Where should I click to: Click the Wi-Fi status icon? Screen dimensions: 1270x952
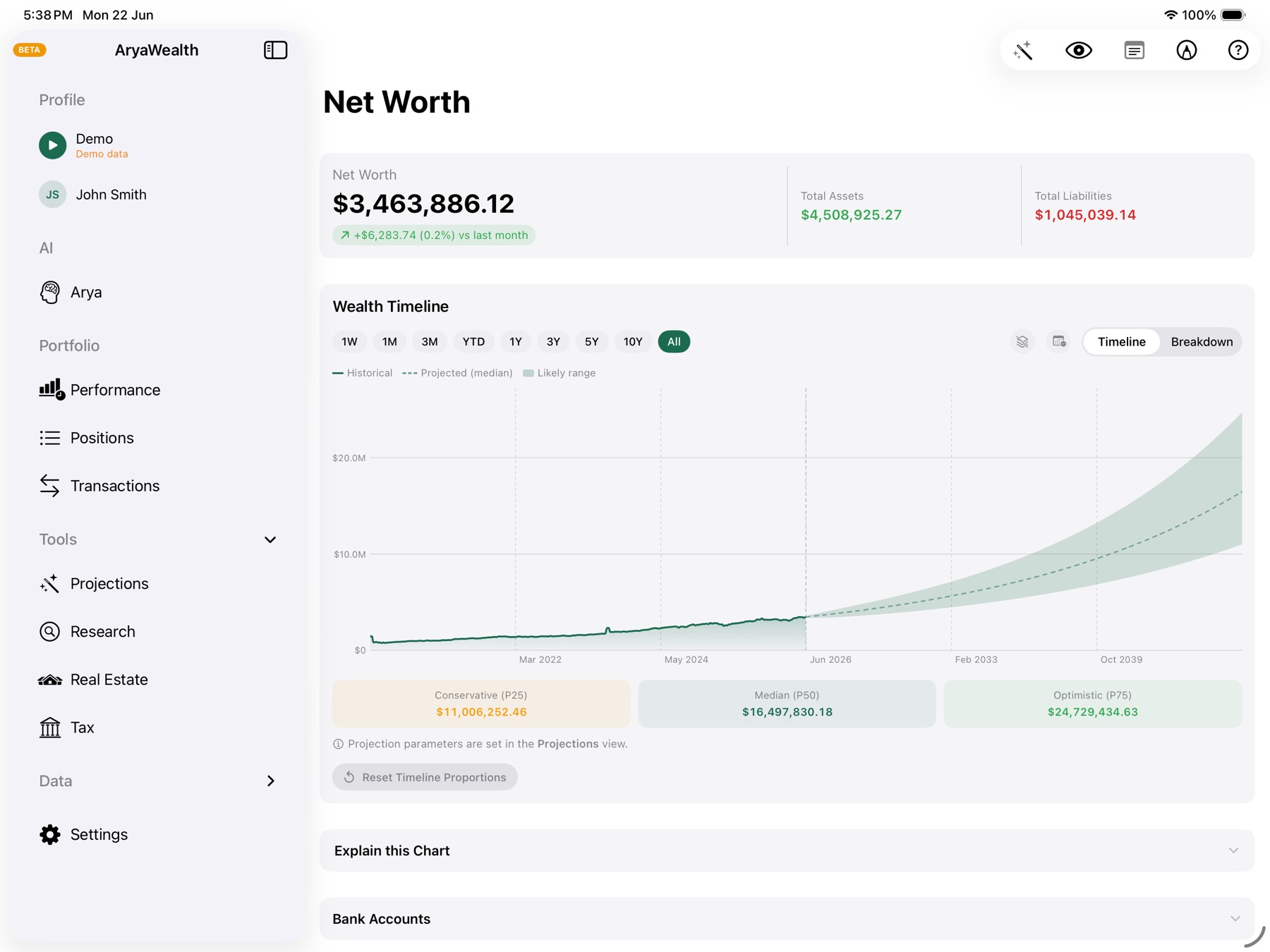(x=1171, y=15)
